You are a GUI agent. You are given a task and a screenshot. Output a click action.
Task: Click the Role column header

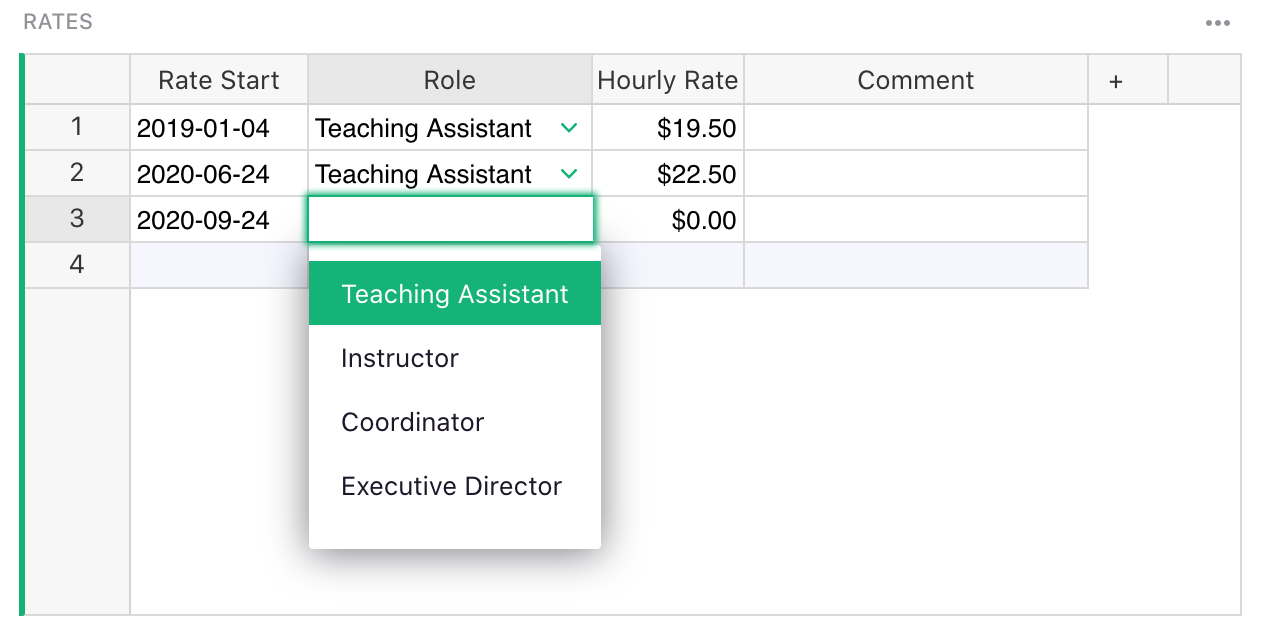449,79
